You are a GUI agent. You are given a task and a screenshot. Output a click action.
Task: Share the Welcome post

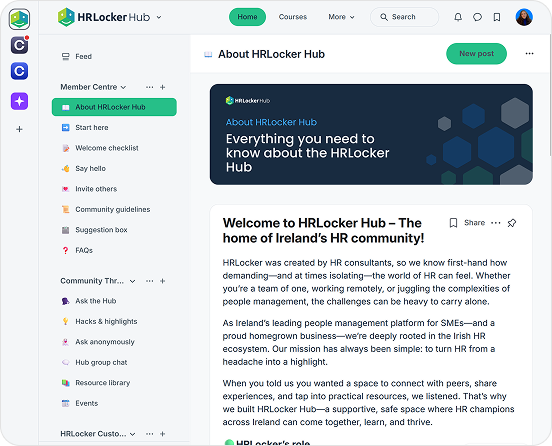(x=475, y=223)
